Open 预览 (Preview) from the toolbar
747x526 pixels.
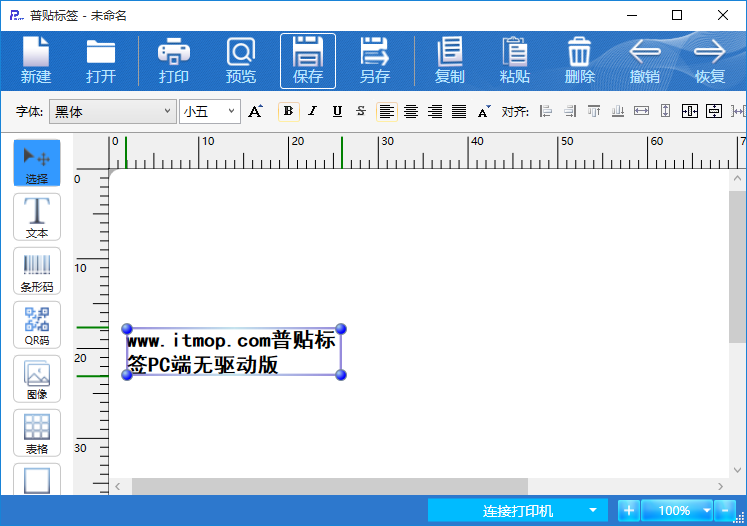(240, 60)
